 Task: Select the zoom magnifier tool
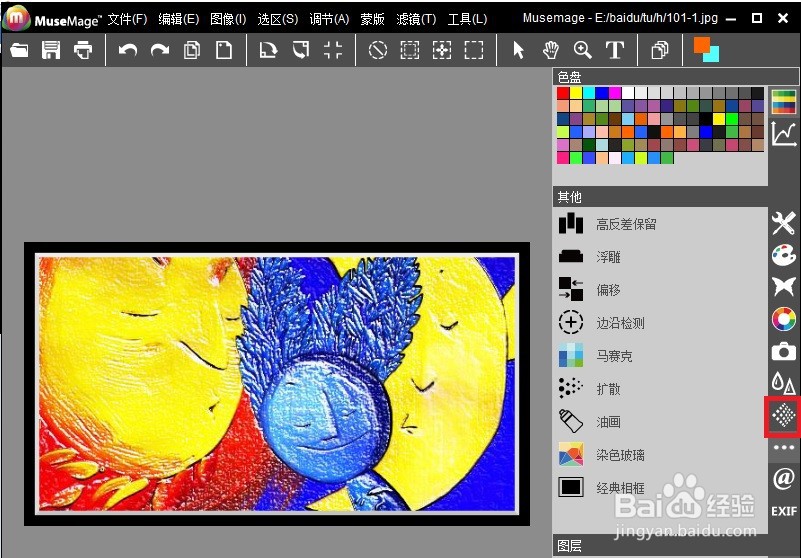[x=583, y=50]
